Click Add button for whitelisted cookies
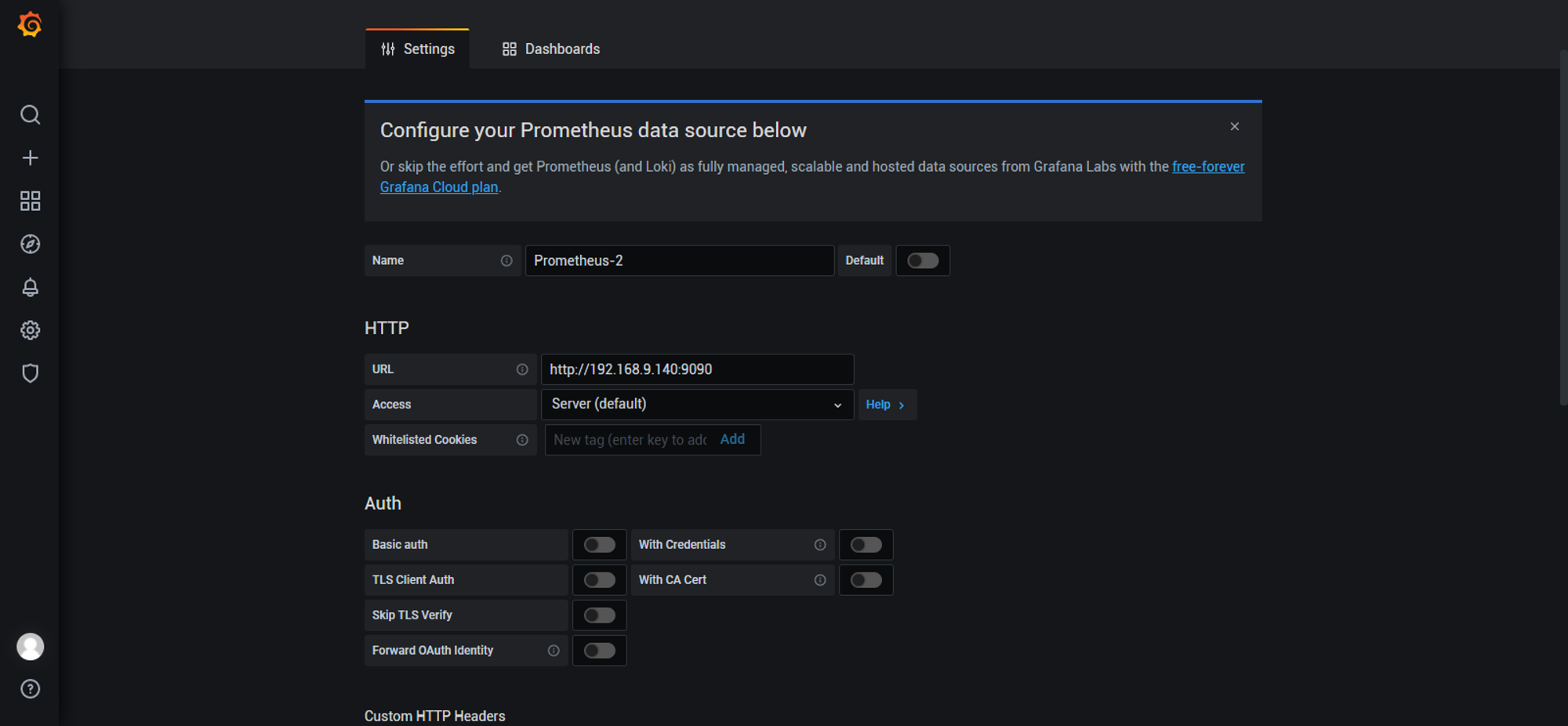This screenshot has height=726, width=1568. point(732,439)
